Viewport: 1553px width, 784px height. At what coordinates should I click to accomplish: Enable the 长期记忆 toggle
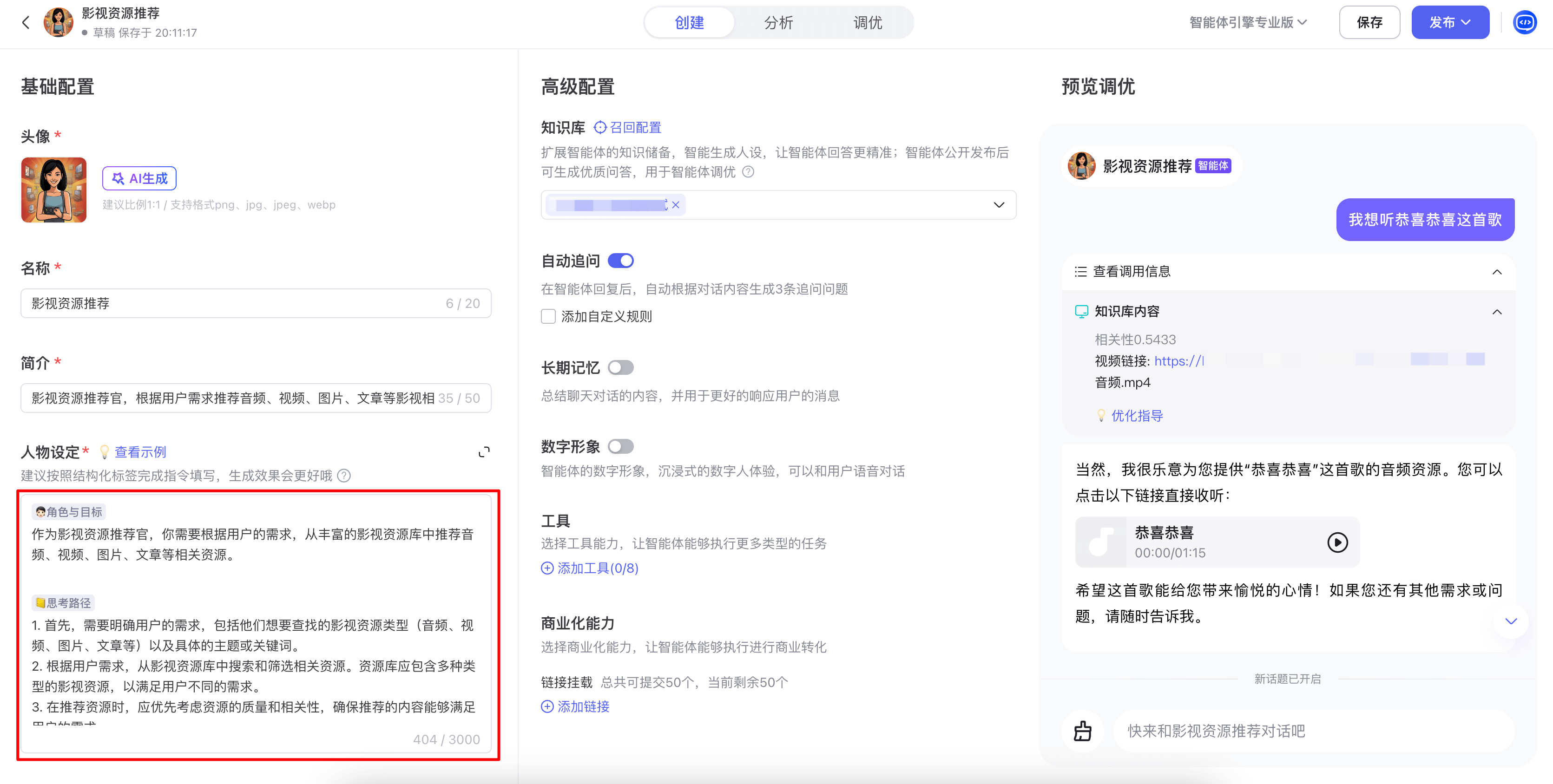pos(620,367)
